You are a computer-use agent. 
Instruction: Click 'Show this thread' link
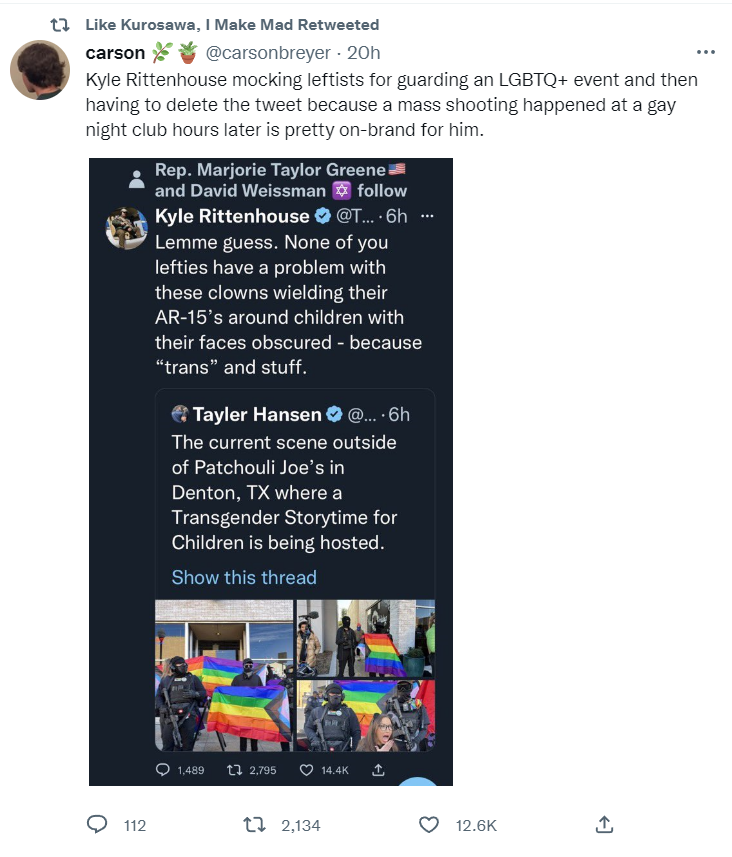click(244, 577)
